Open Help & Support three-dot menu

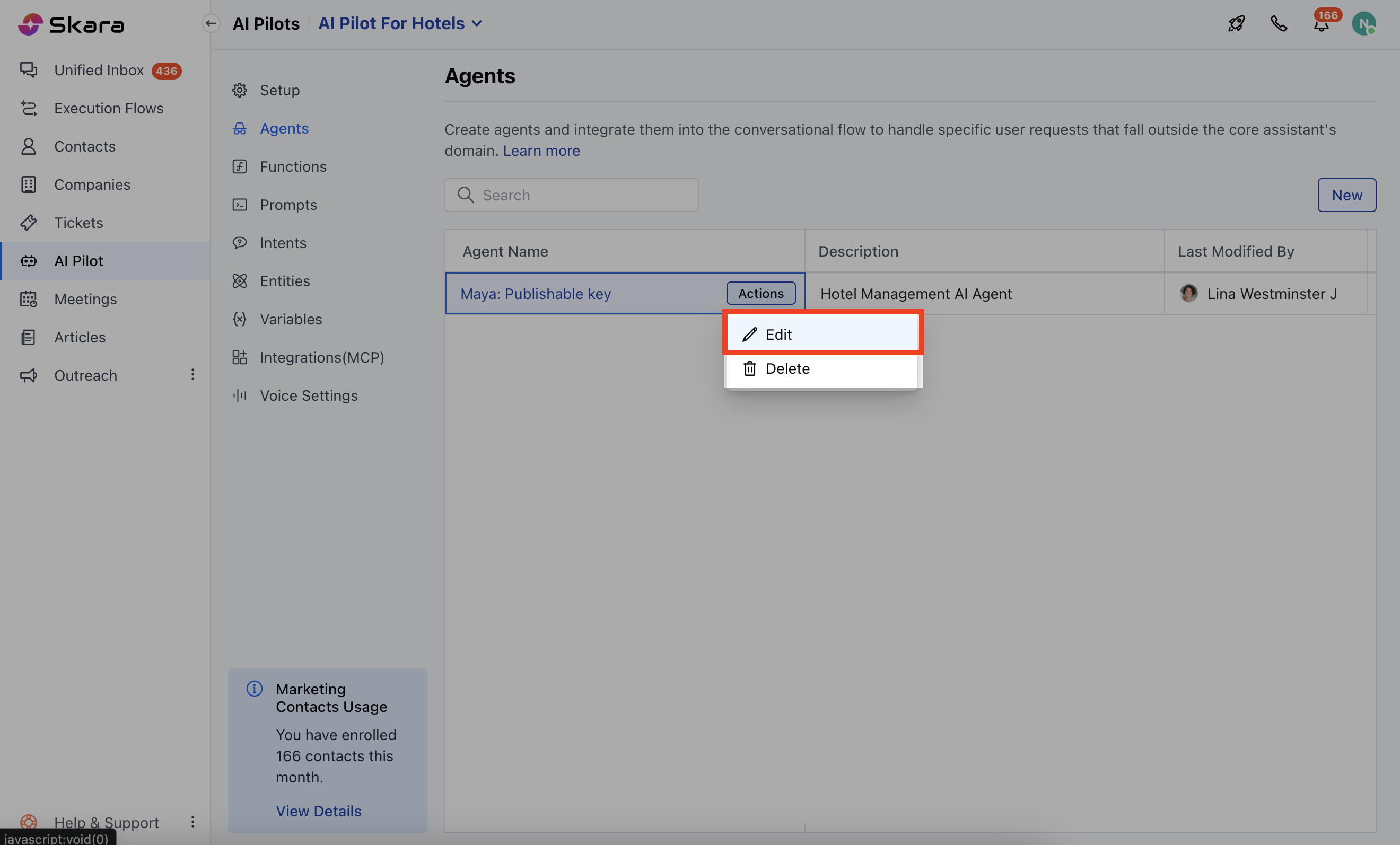192,821
